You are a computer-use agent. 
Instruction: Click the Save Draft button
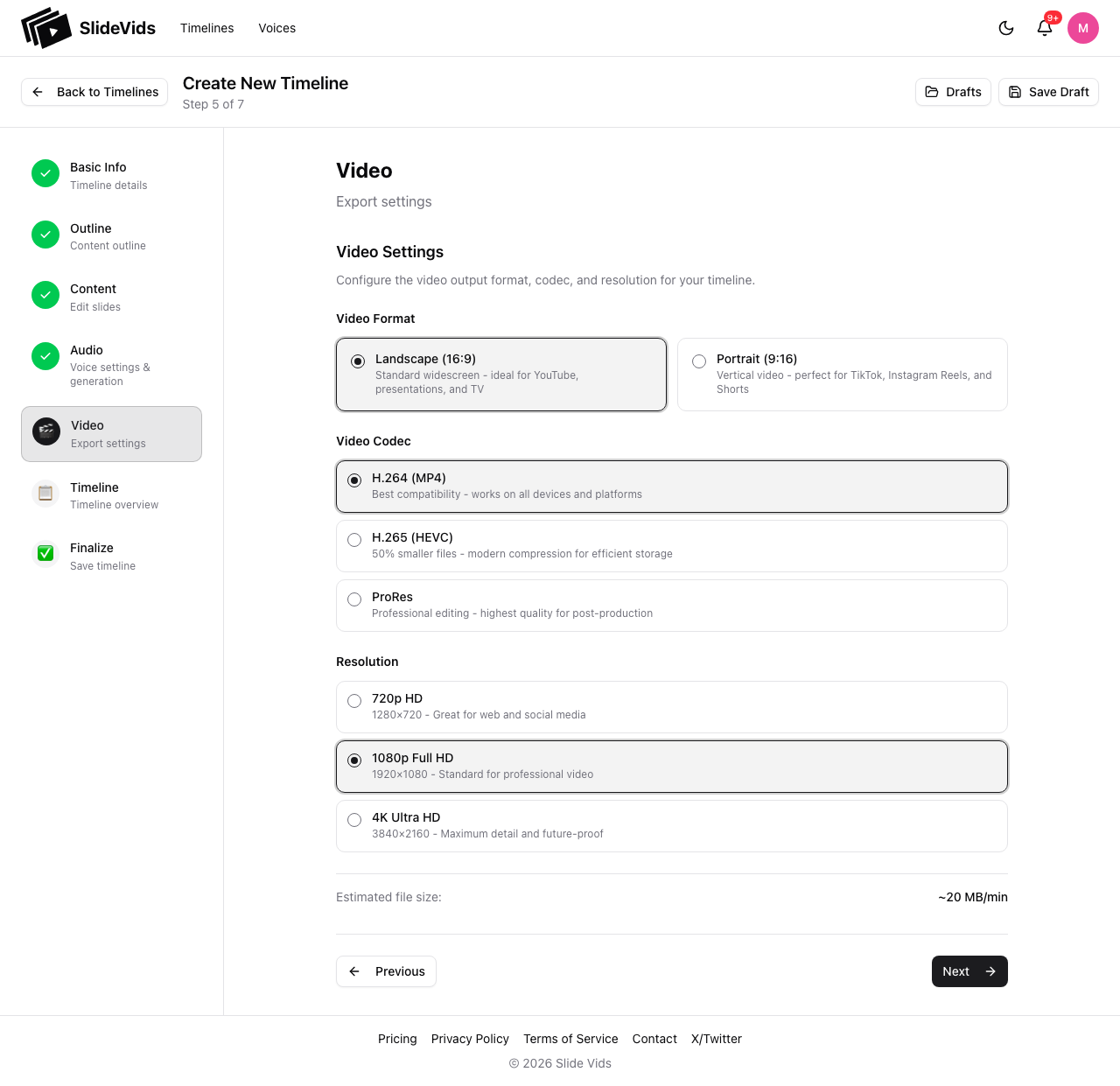(1048, 92)
